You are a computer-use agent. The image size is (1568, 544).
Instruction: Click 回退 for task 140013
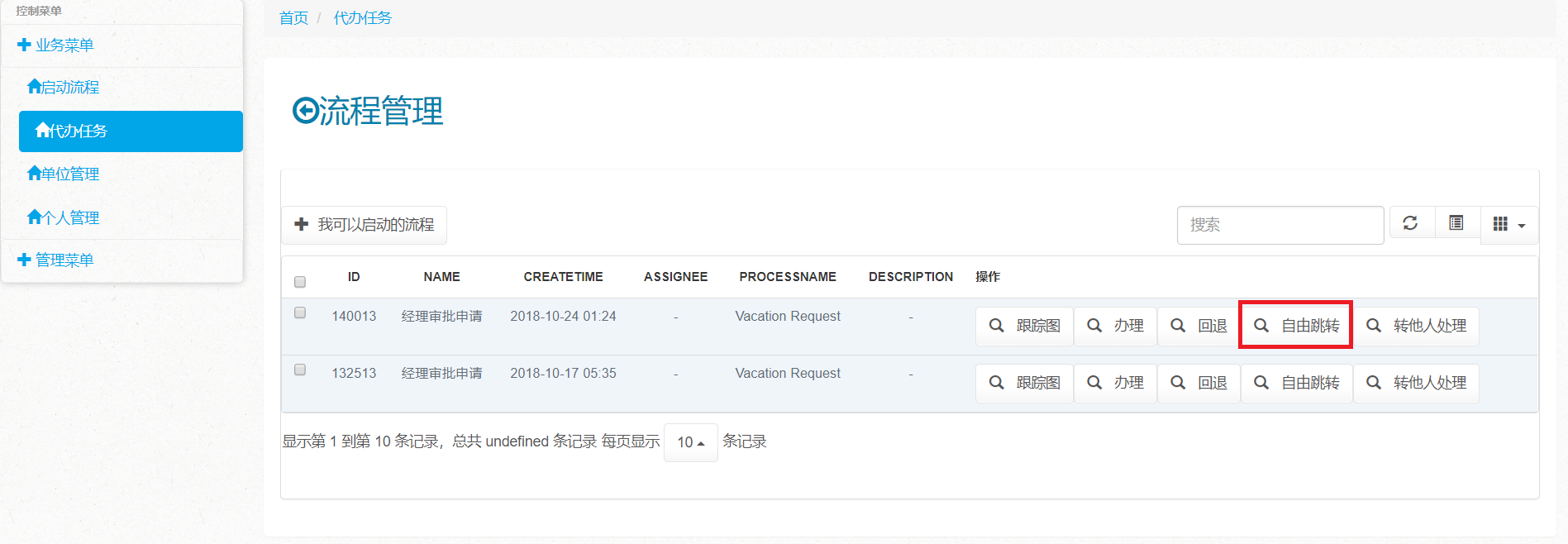pyautogui.click(x=1199, y=326)
